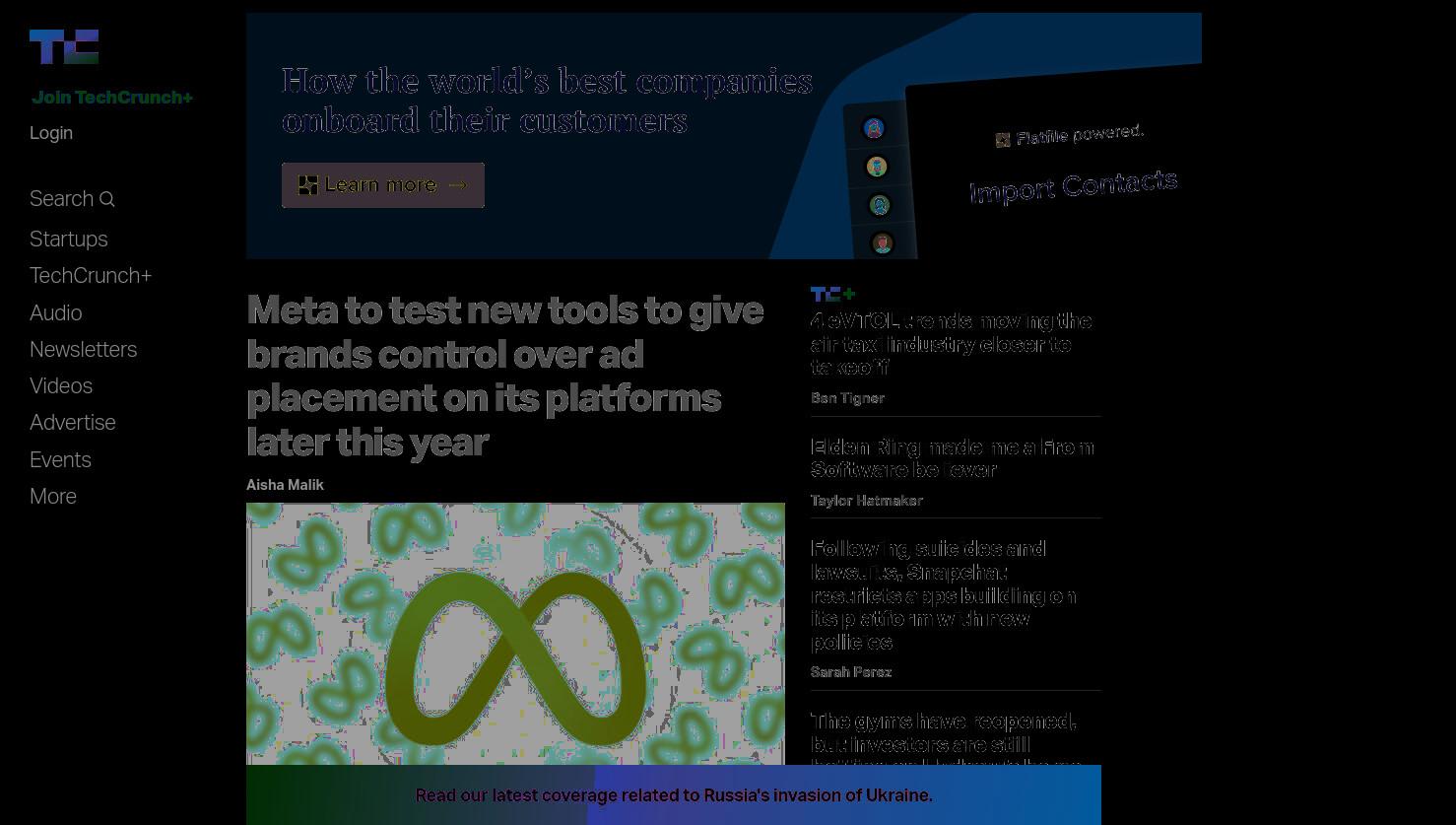Click the Login link
Viewport: 1456px width, 825px height.
tap(51, 133)
